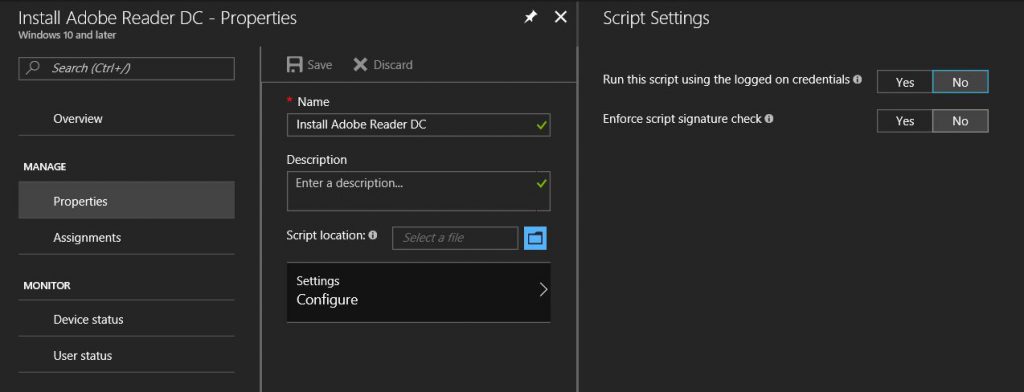Set enforce signature check to No
Screen dimensions: 1024x392
960,121
